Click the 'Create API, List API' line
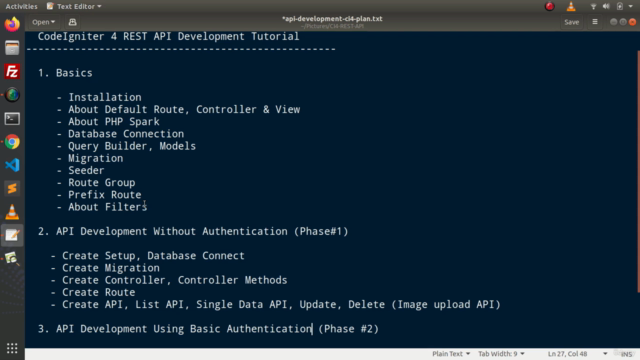The width and height of the screenshot is (640, 360). pyautogui.click(x=276, y=304)
